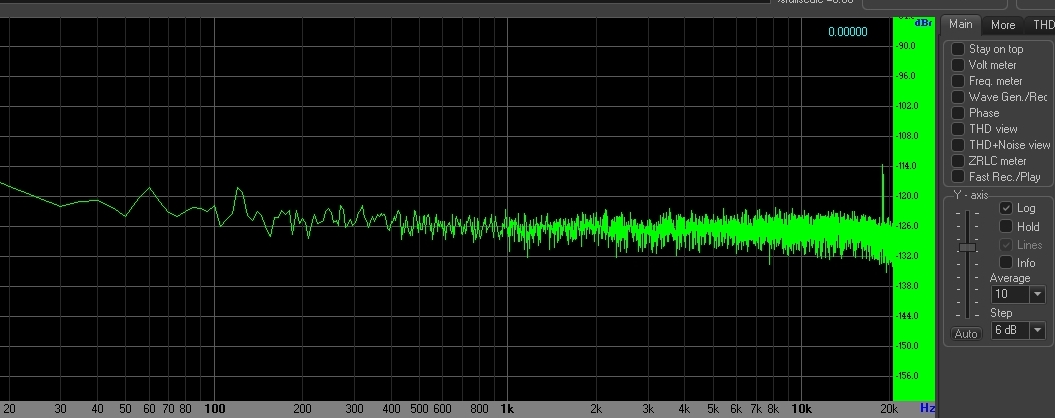This screenshot has width=1055, height=418.
Task: Click the Y-axis vertical slider handle
Action: [968, 248]
